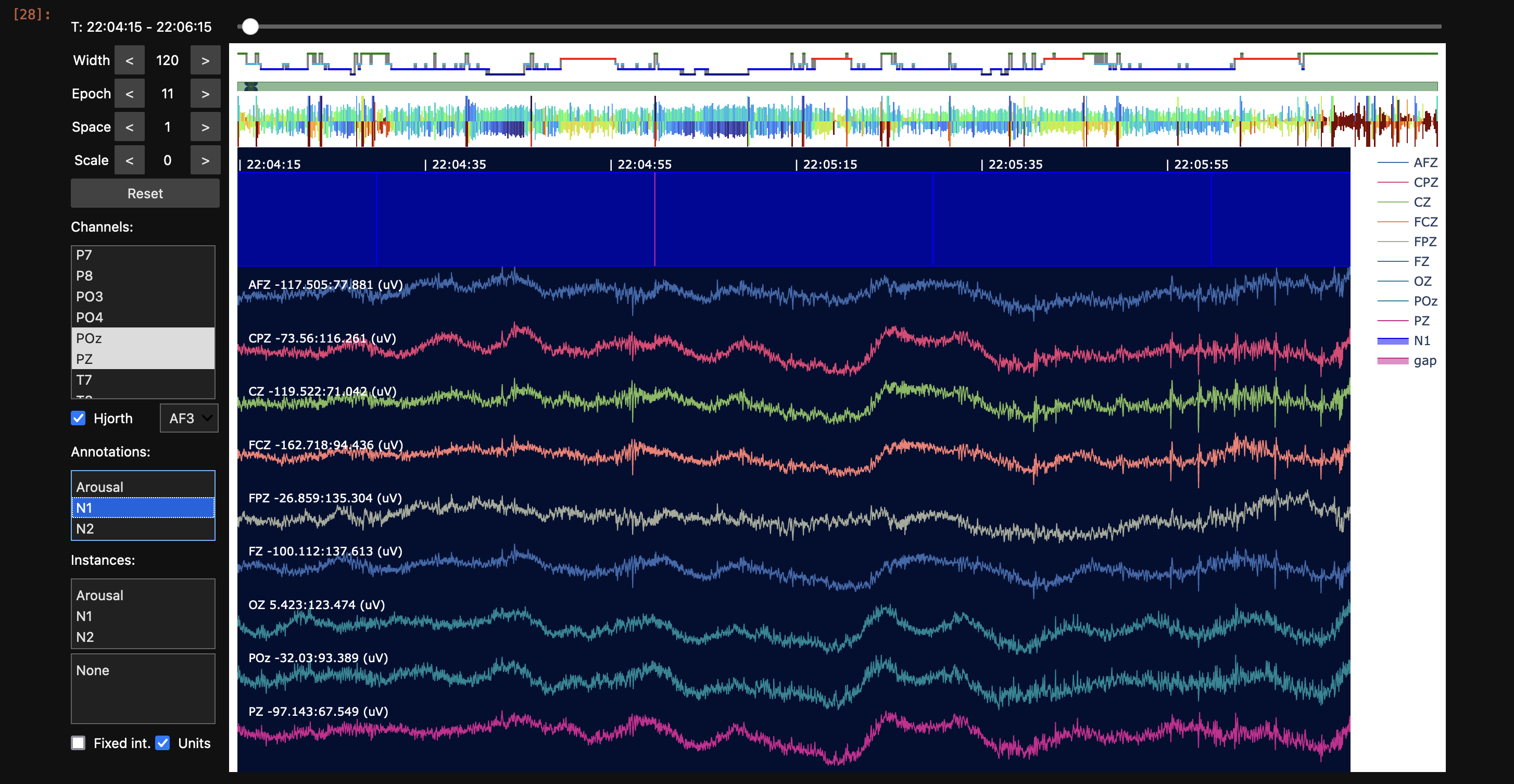Toggle the Hjorth checkbox
Image resolution: width=1514 pixels, height=784 pixels.
click(x=78, y=419)
